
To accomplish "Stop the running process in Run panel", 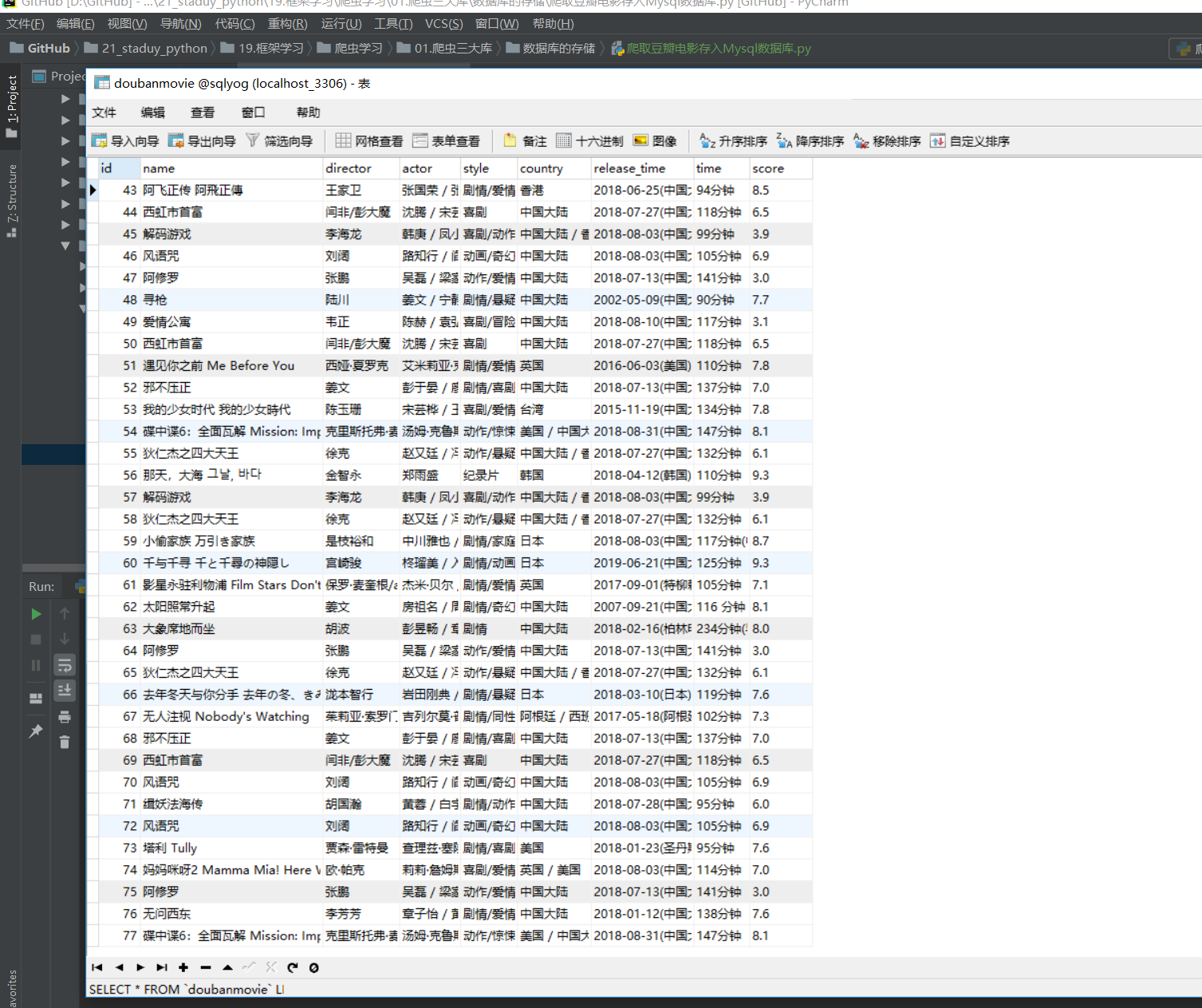I will pos(36,640).
